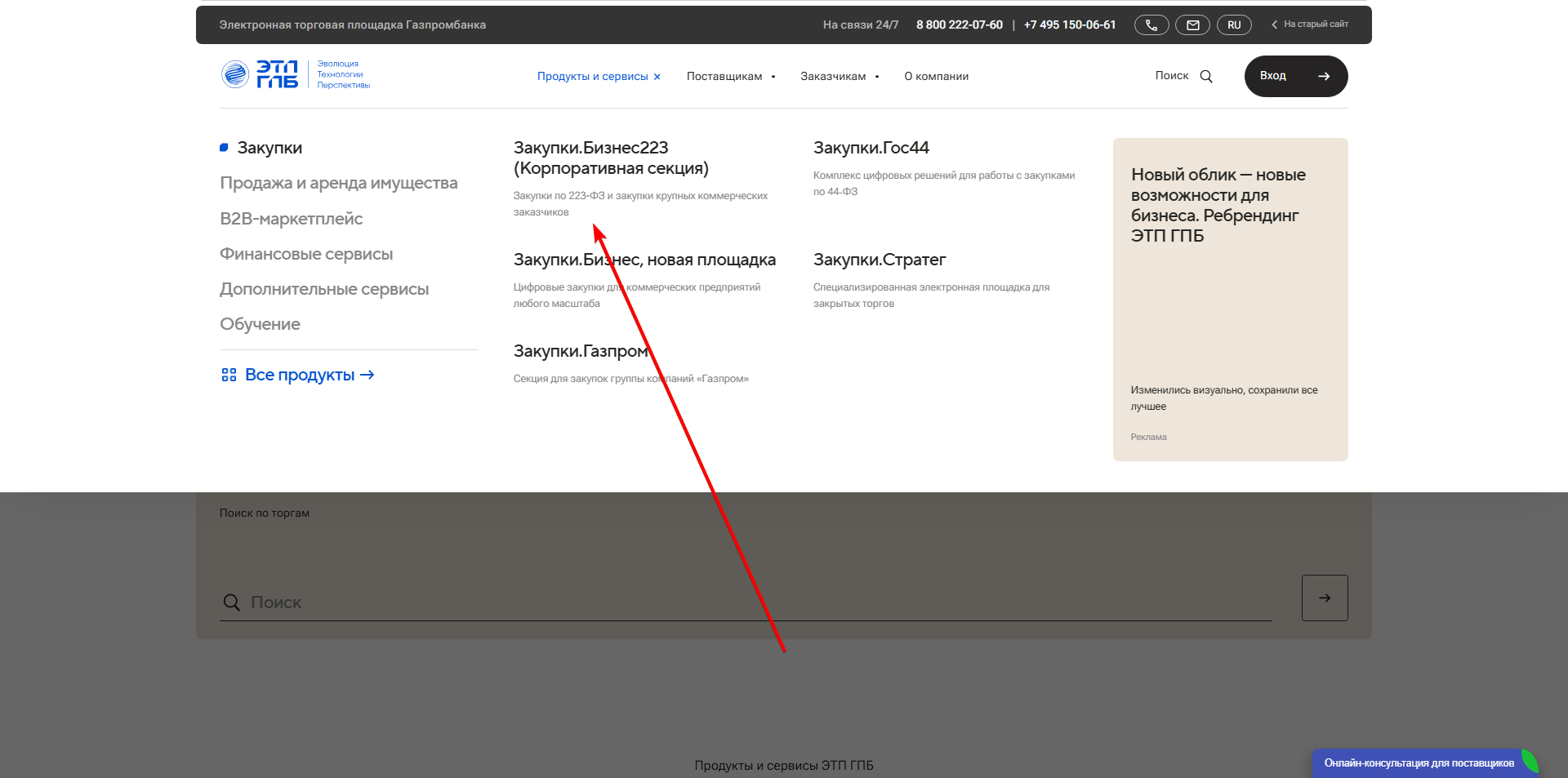1568x778 pixels.
Task: Select the Закупки category
Action: 269,148
